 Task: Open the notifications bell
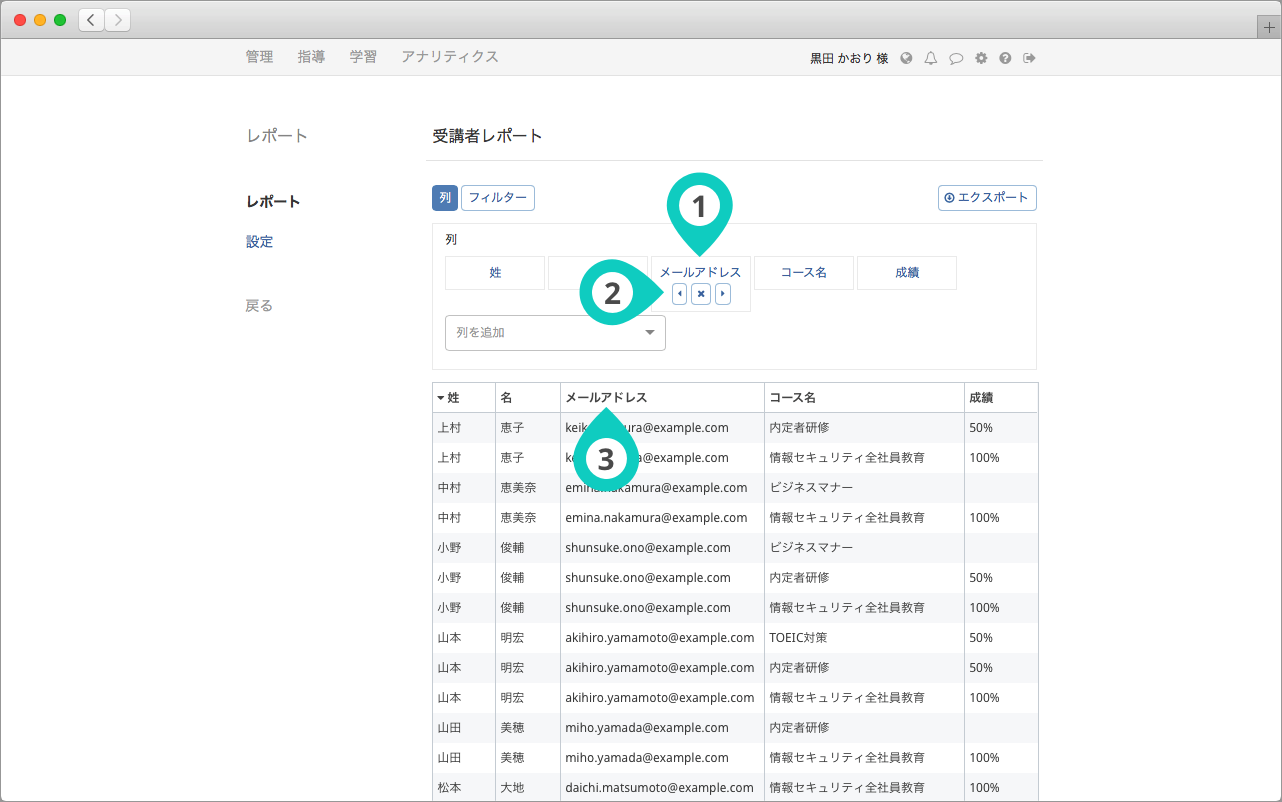[931, 58]
